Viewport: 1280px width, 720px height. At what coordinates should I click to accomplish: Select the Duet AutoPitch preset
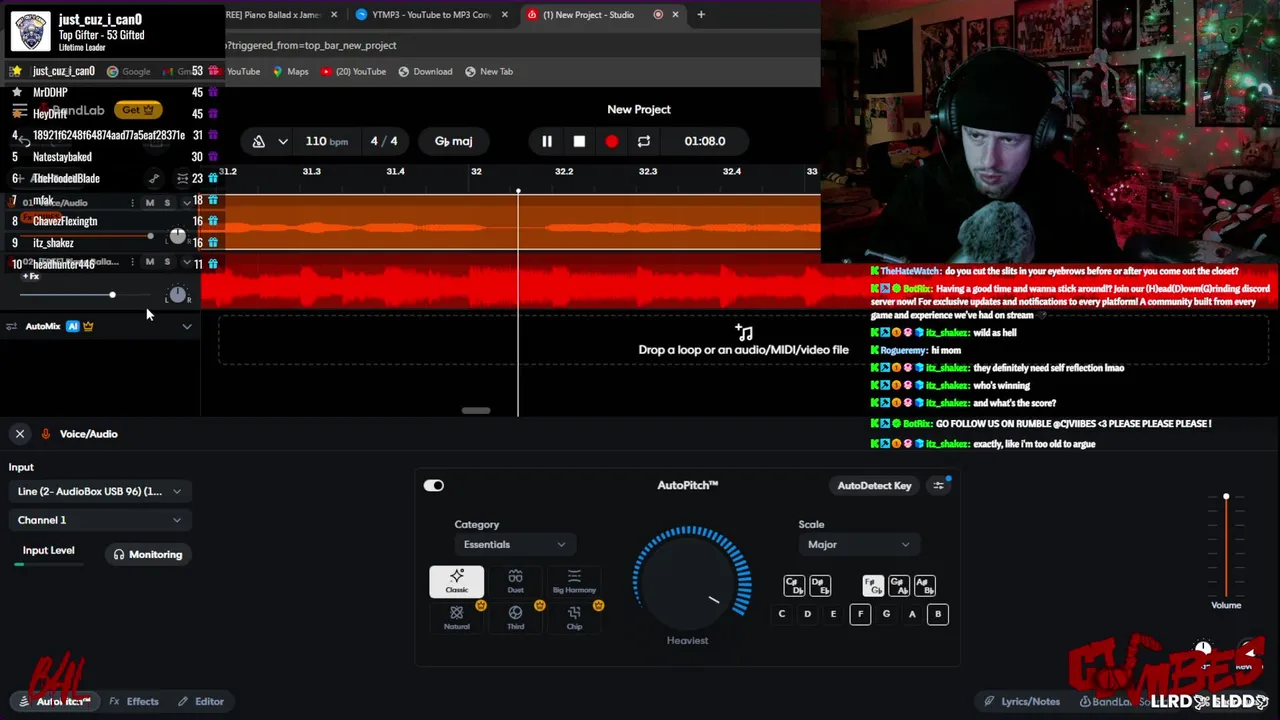[515, 581]
